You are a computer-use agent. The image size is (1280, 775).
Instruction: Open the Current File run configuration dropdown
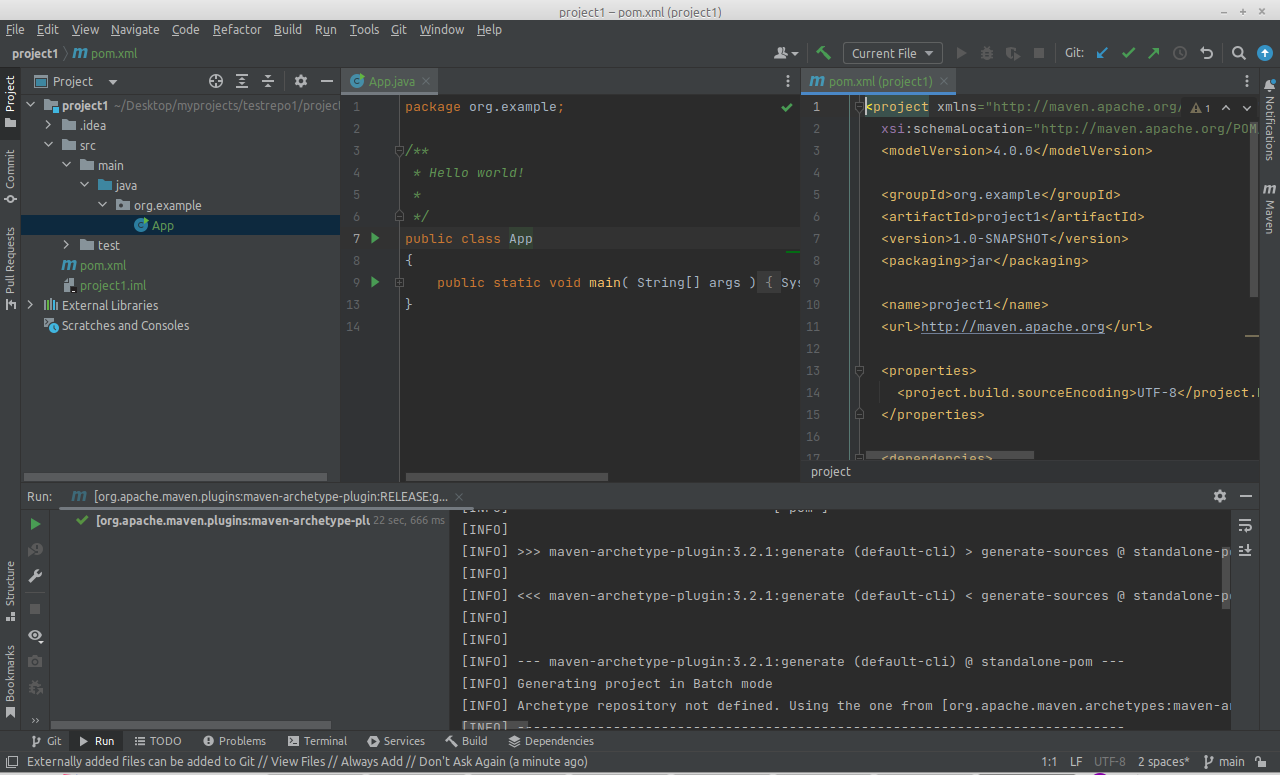tap(892, 53)
